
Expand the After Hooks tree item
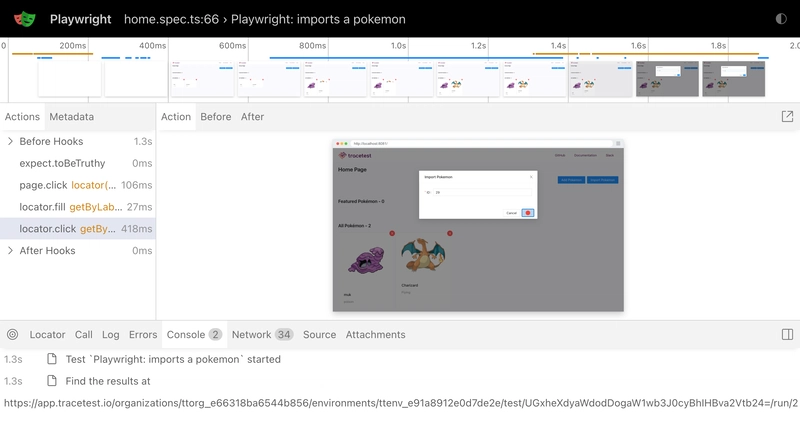click(11, 251)
